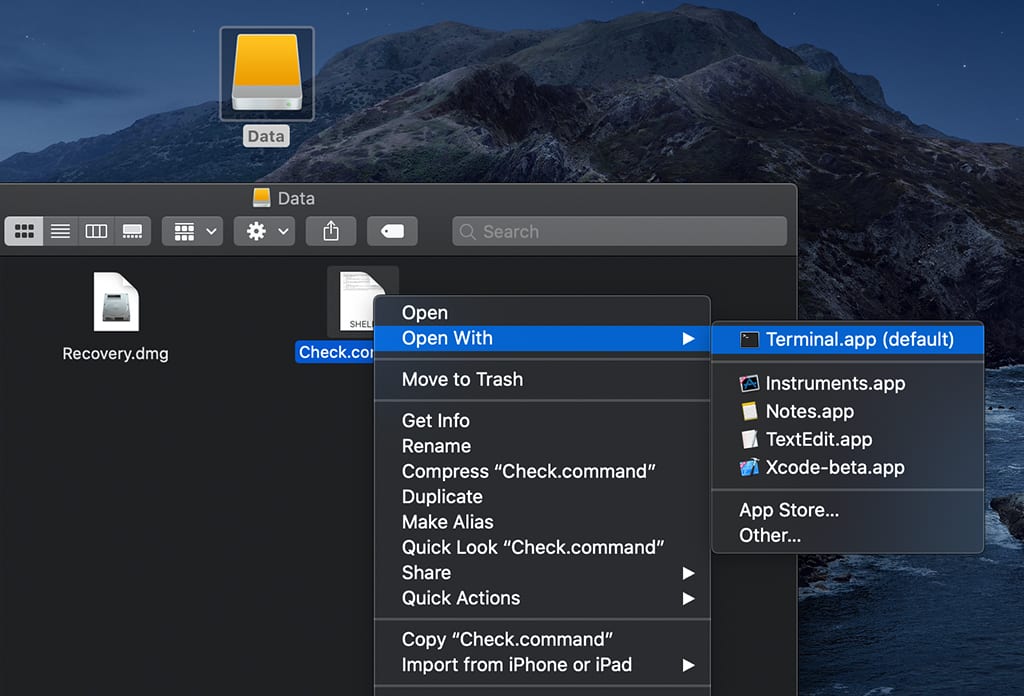Open the gear Action menu
The height and width of the screenshot is (696, 1024).
pos(264,231)
